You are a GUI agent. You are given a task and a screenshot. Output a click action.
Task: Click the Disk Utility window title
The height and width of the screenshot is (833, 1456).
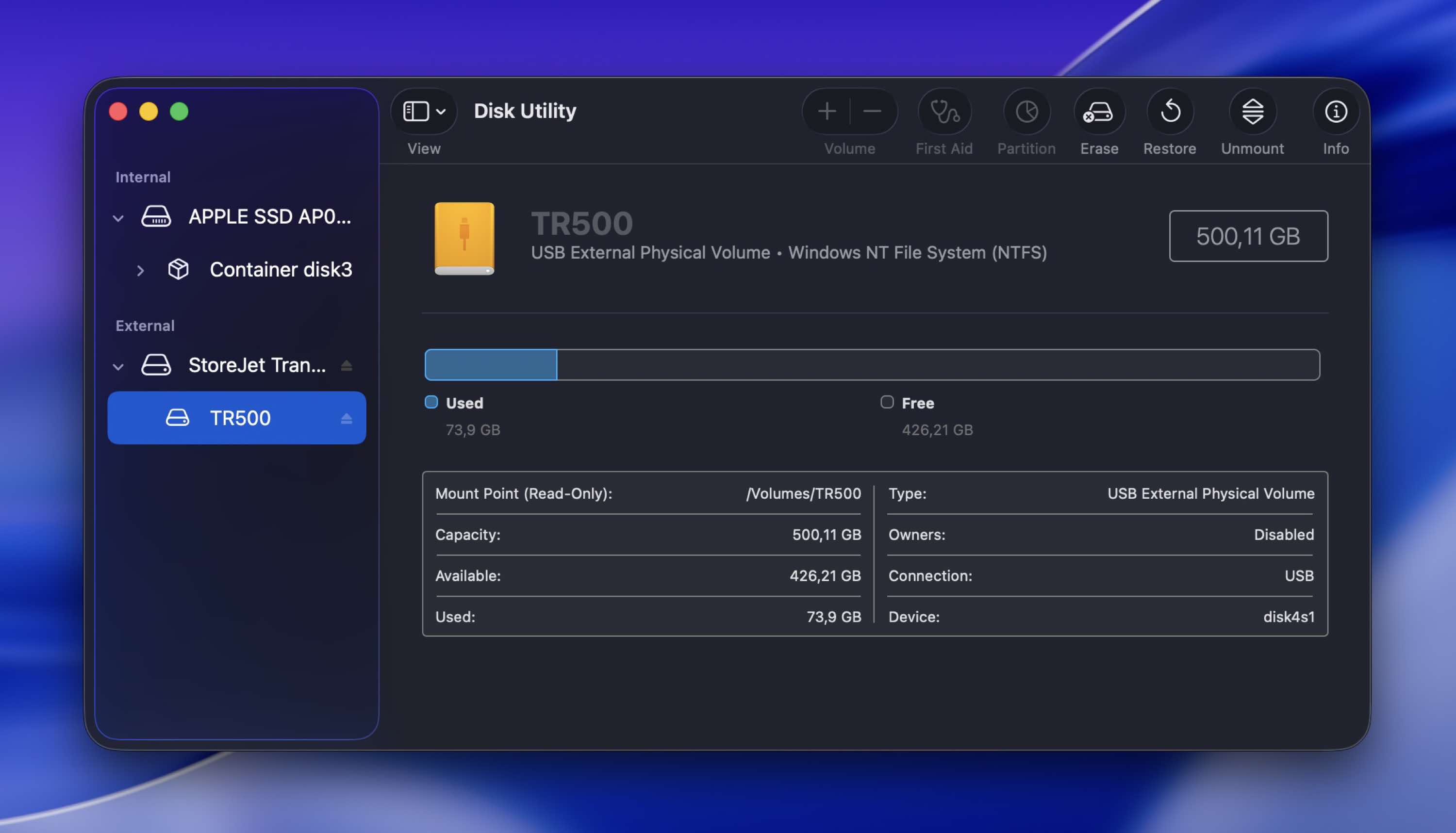pyautogui.click(x=525, y=111)
